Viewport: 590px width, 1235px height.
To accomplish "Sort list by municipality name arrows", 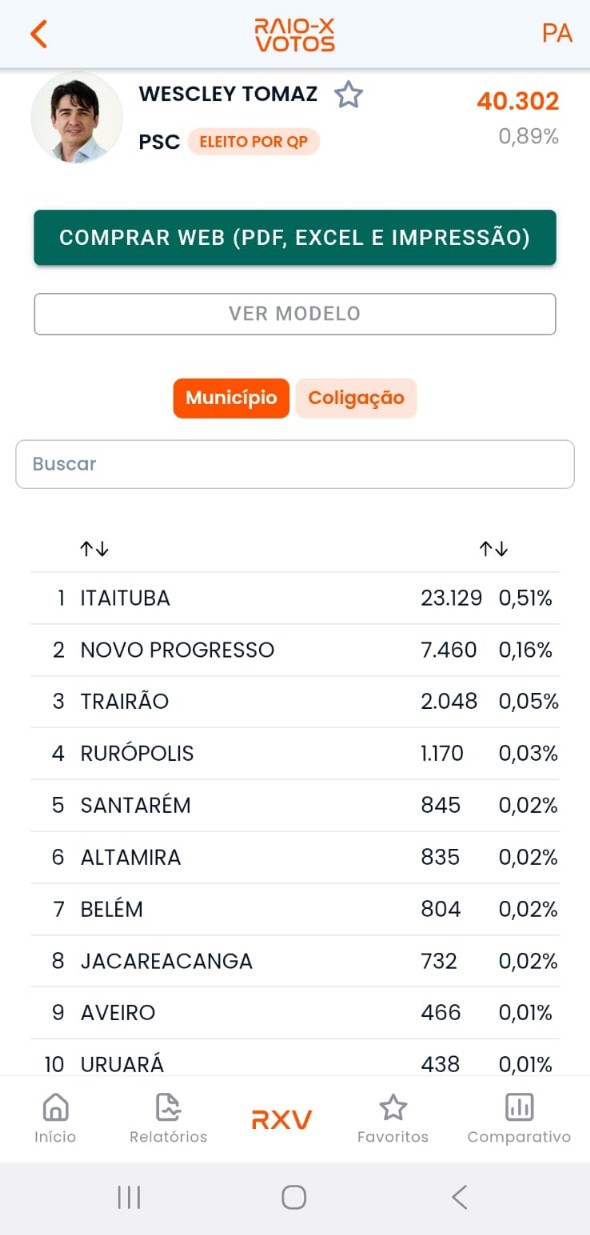I will click(94, 548).
